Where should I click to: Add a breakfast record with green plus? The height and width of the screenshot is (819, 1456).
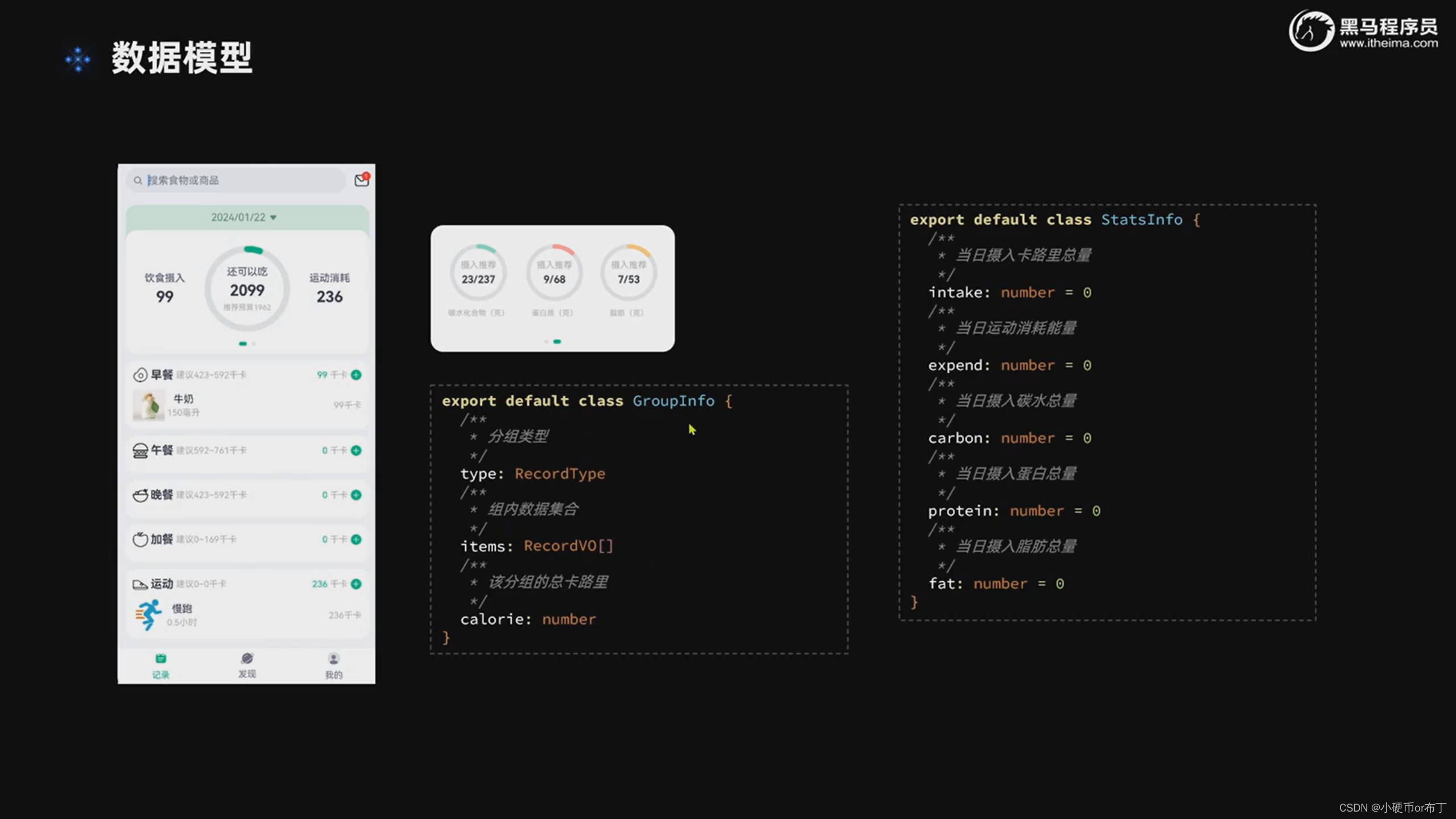coord(356,375)
